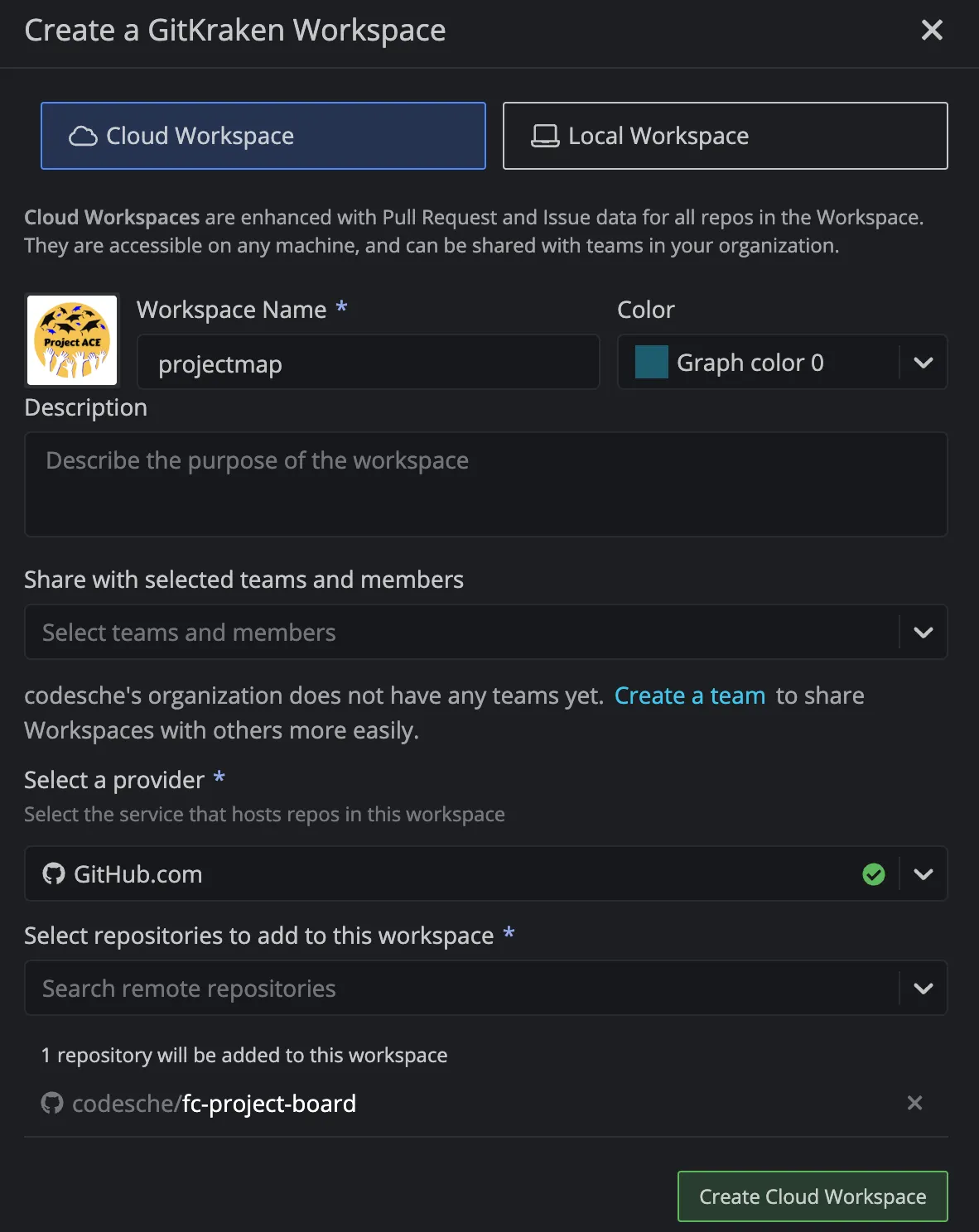Click the Create Cloud Workspace button
The width and height of the screenshot is (979, 1232).
click(x=812, y=1196)
